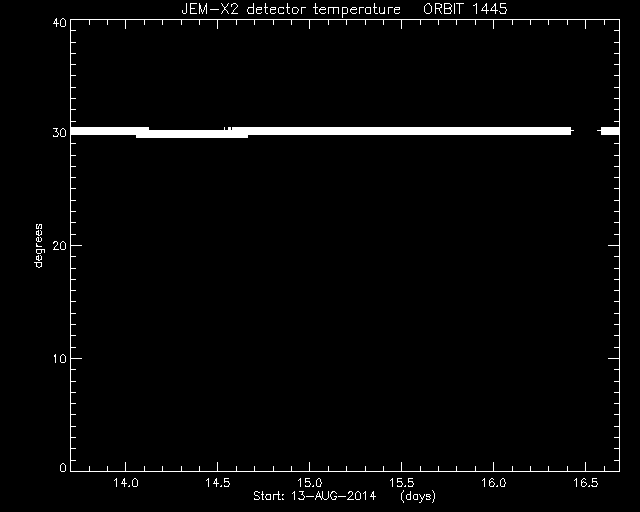Click the y-axis label 'degrees'
Viewport: 640px width, 512px height.
(38, 245)
